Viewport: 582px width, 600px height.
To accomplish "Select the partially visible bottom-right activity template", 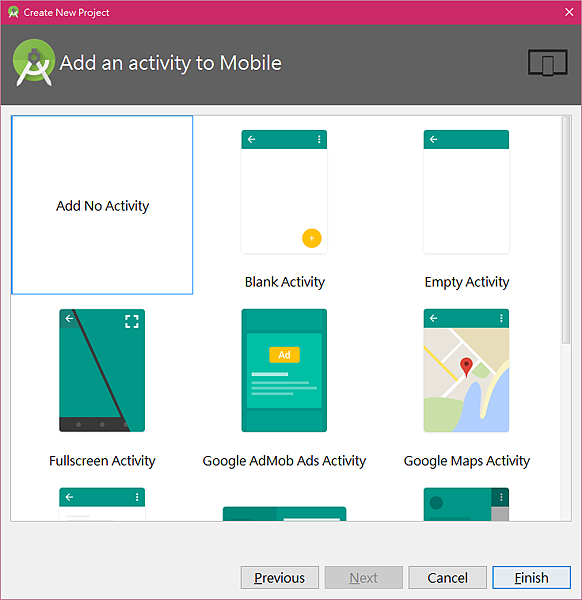I will tap(466, 504).
